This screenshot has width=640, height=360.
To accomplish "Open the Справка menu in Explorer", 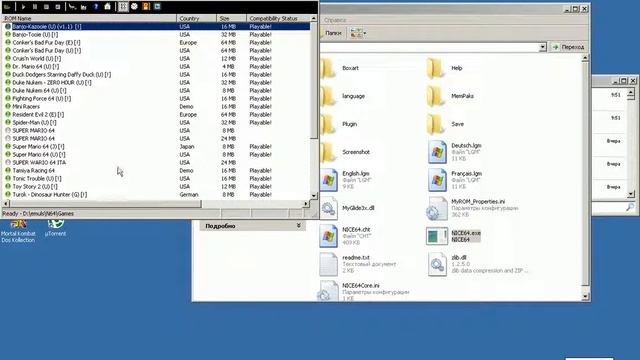I will (335, 20).
